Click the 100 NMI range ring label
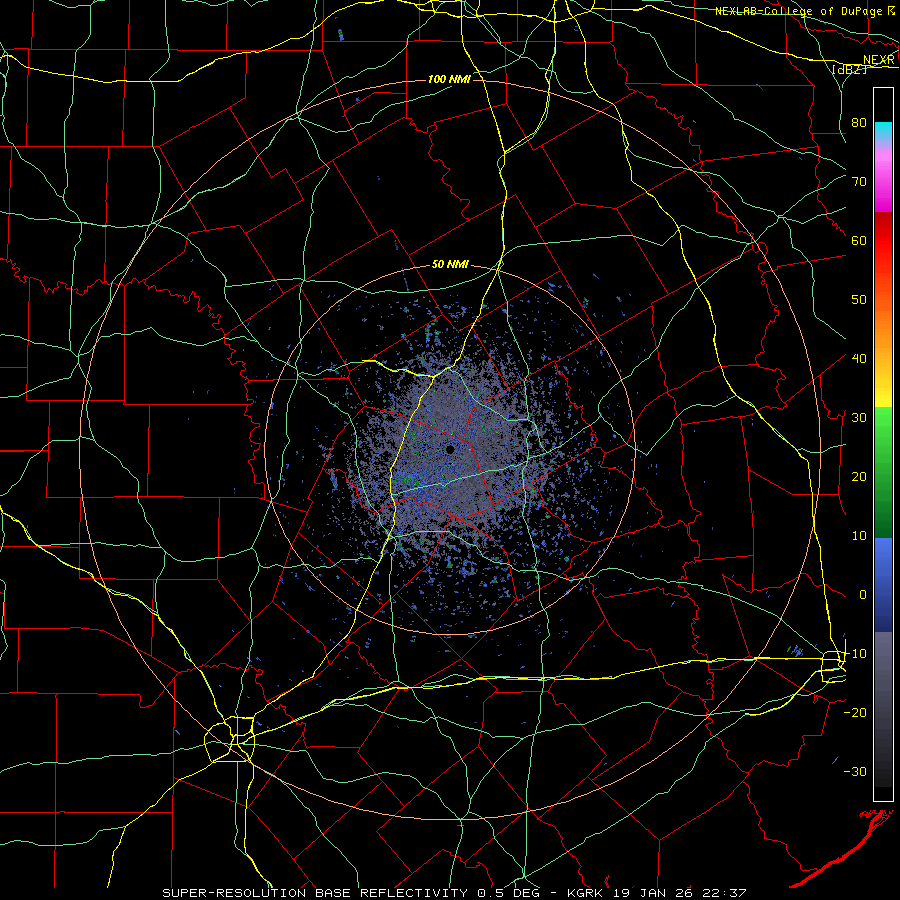900x900 pixels. tap(449, 79)
